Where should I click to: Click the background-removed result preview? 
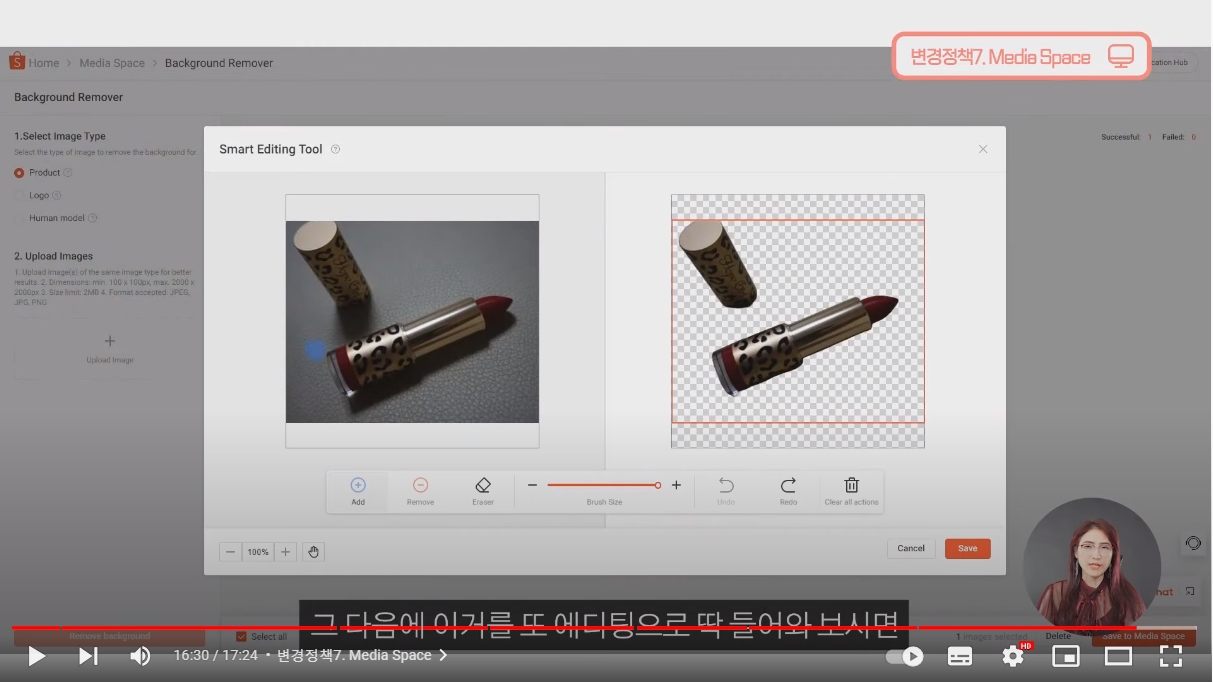[798, 321]
